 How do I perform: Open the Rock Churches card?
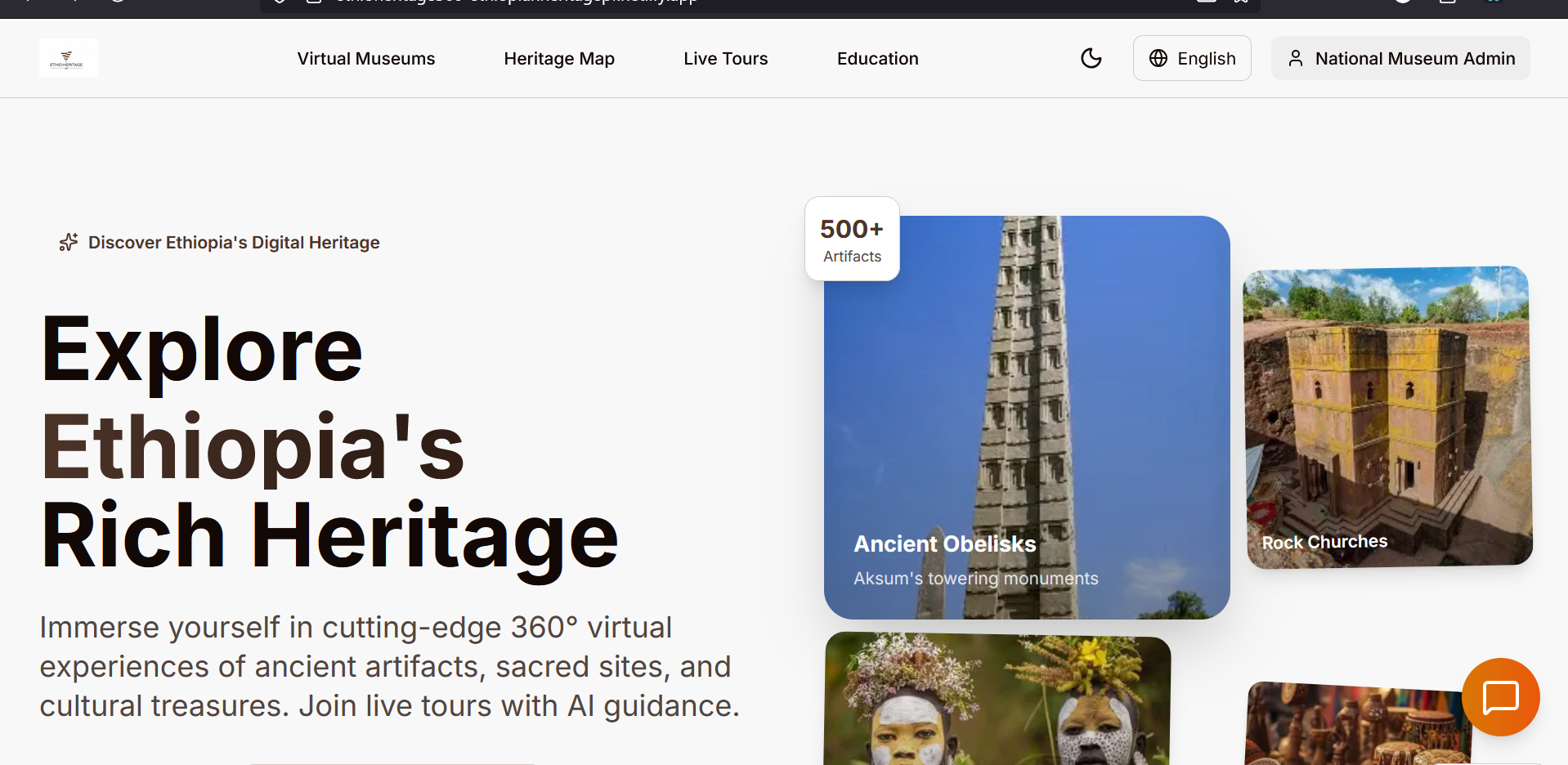1387,417
